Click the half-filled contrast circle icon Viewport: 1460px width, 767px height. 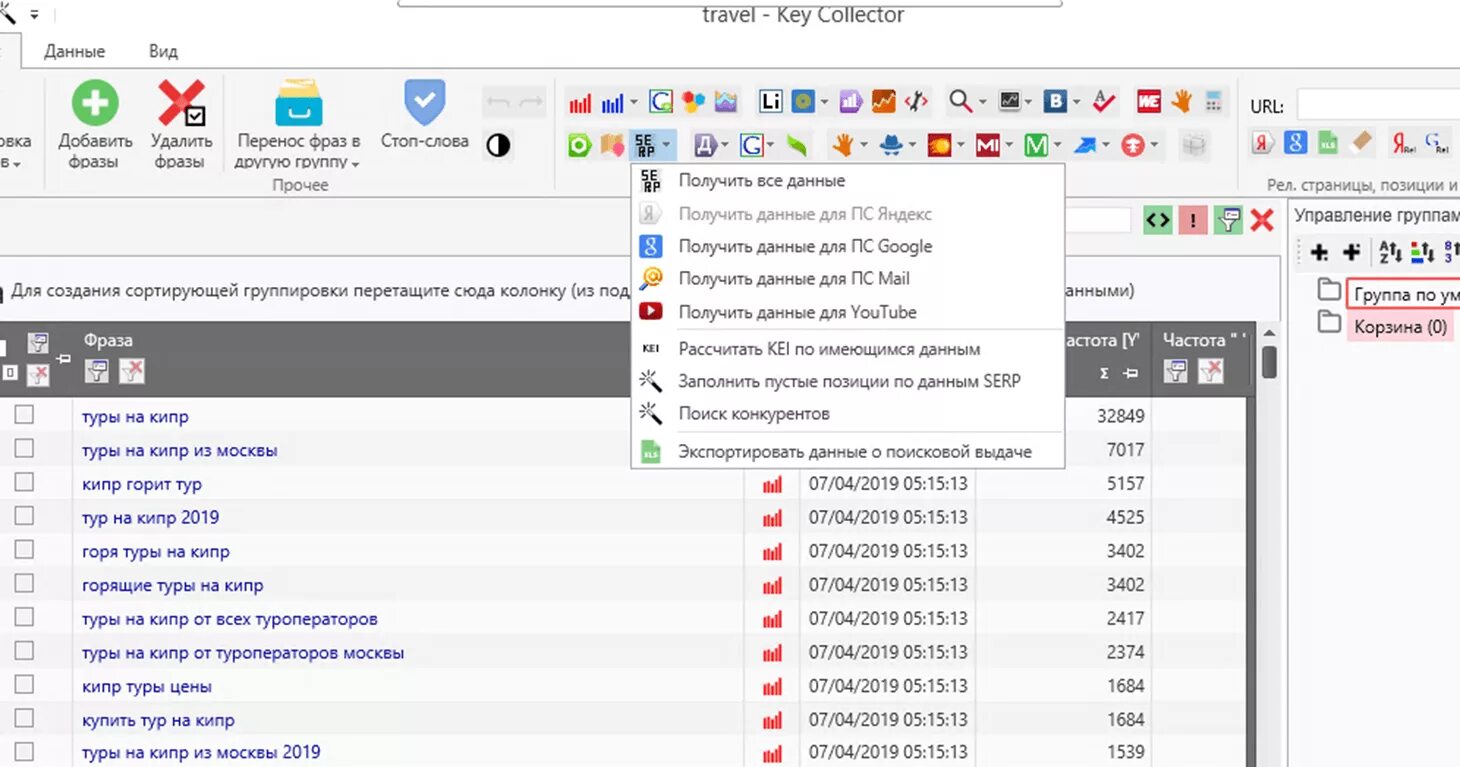tap(498, 145)
